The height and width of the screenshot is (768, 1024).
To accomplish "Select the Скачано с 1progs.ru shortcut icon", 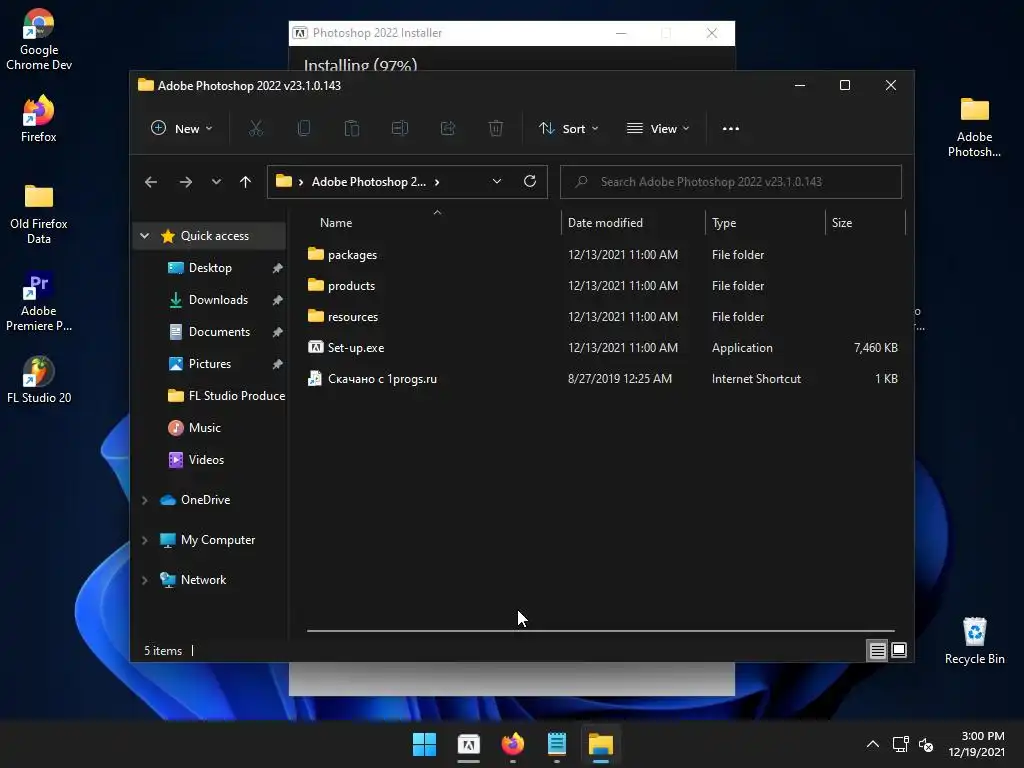I will [315, 378].
